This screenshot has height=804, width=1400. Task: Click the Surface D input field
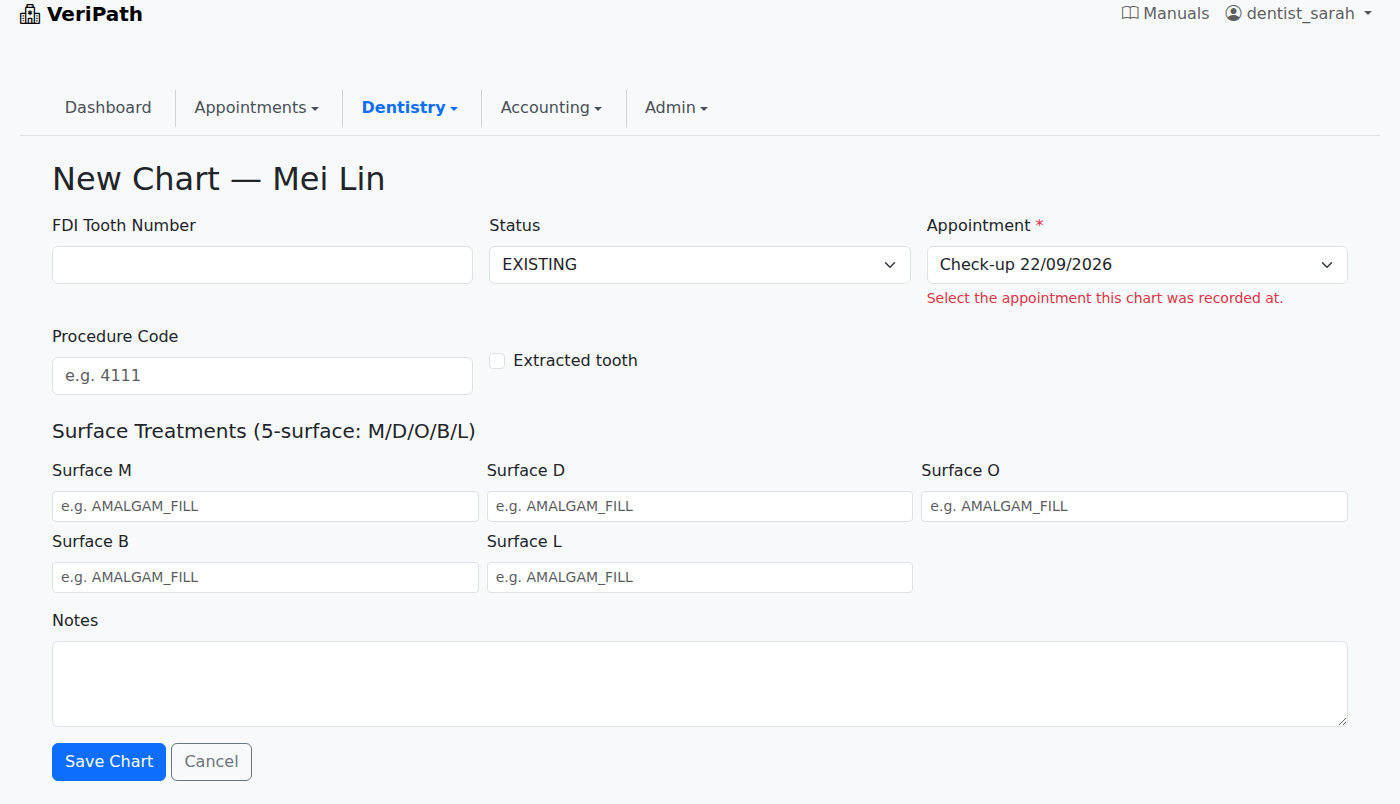click(700, 506)
